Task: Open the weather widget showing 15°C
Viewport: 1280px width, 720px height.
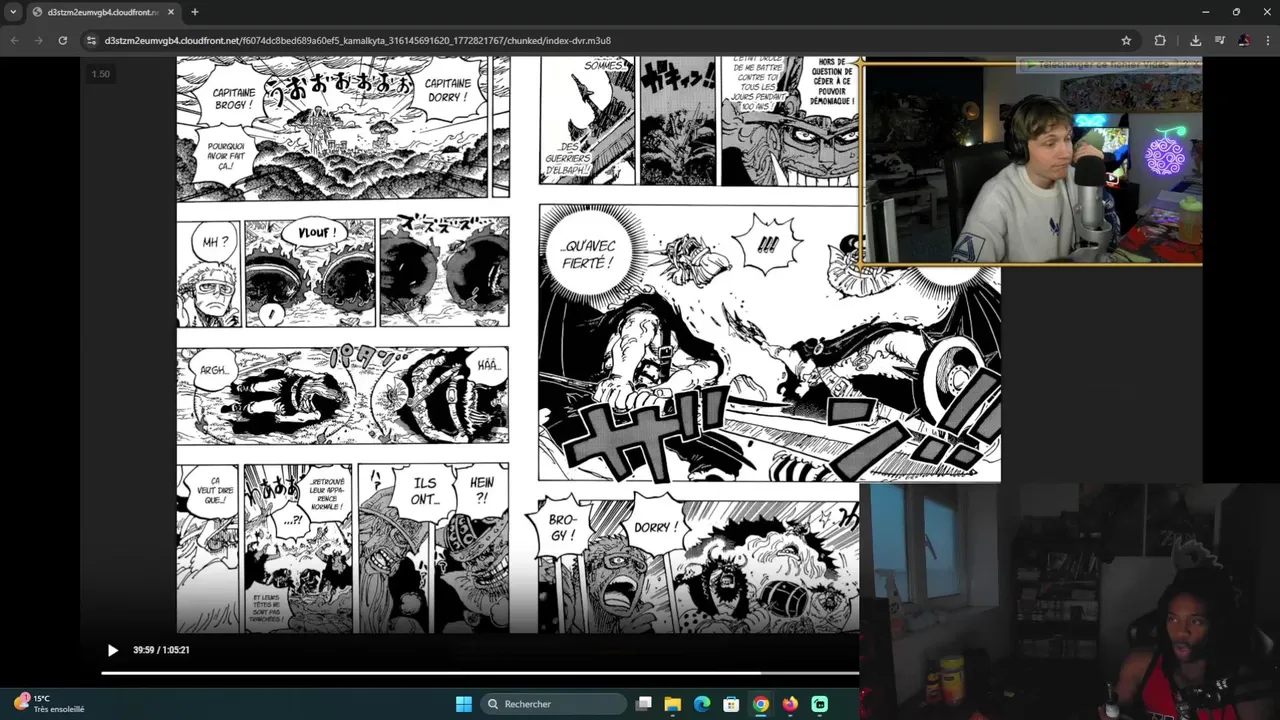Action: coord(49,704)
